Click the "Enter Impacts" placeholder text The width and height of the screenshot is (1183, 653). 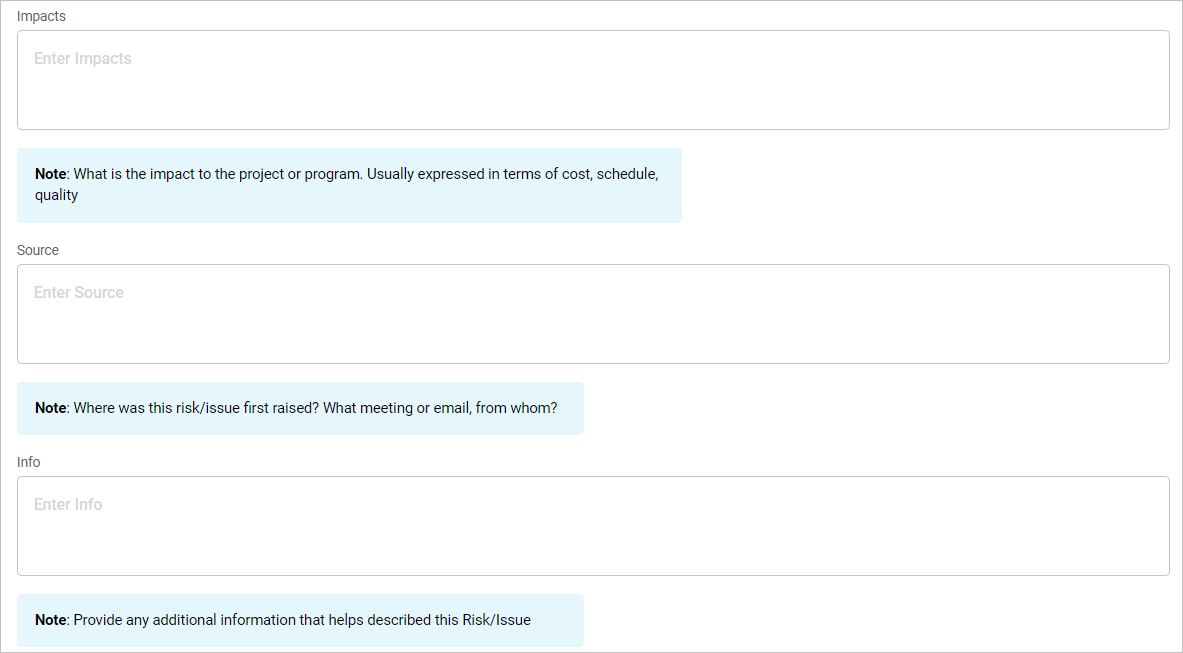(83, 59)
